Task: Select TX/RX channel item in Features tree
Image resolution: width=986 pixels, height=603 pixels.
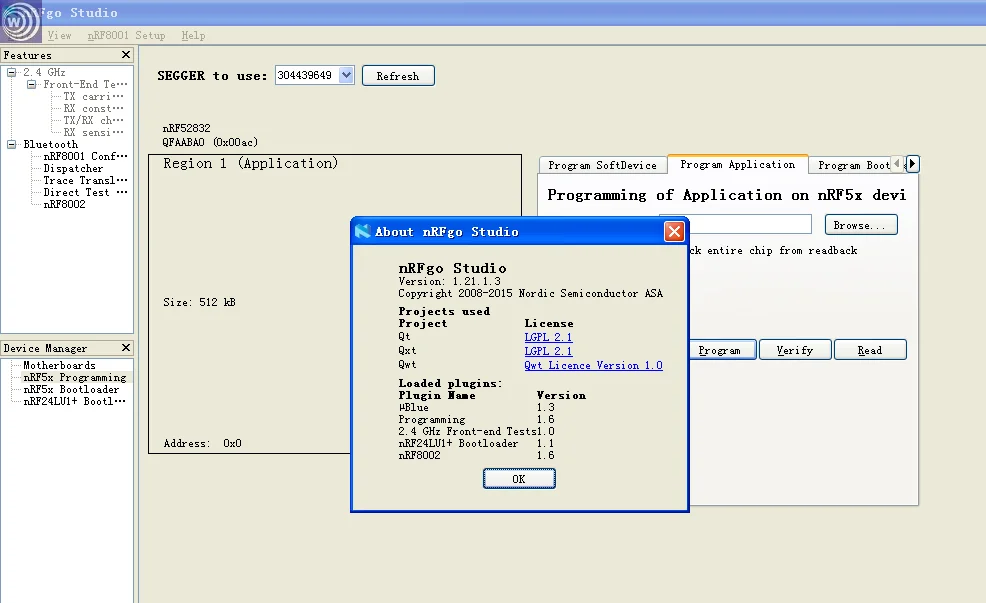Action: pos(94,120)
